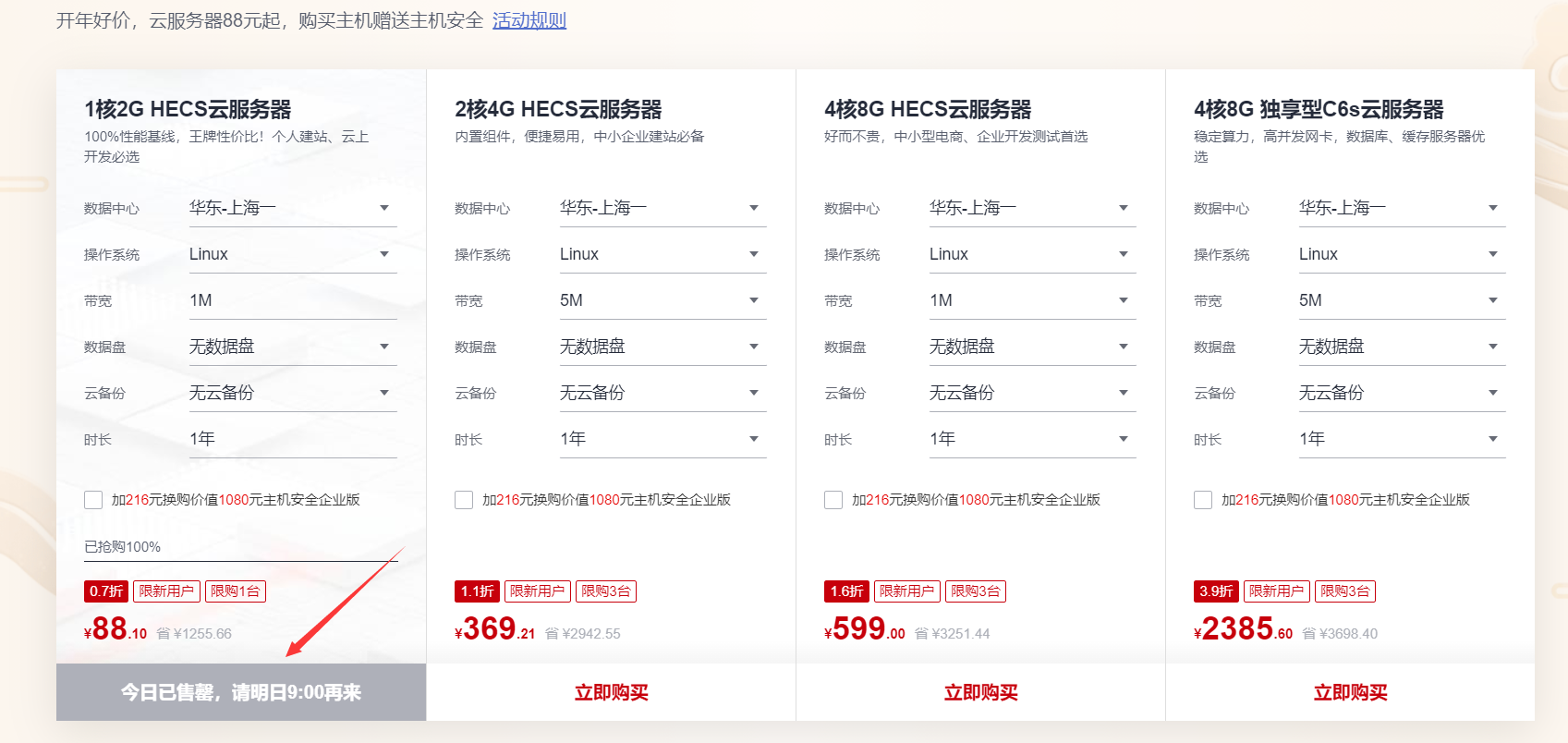Click the 已抢购100% progress bar
1568x743 pixels.
240,561
